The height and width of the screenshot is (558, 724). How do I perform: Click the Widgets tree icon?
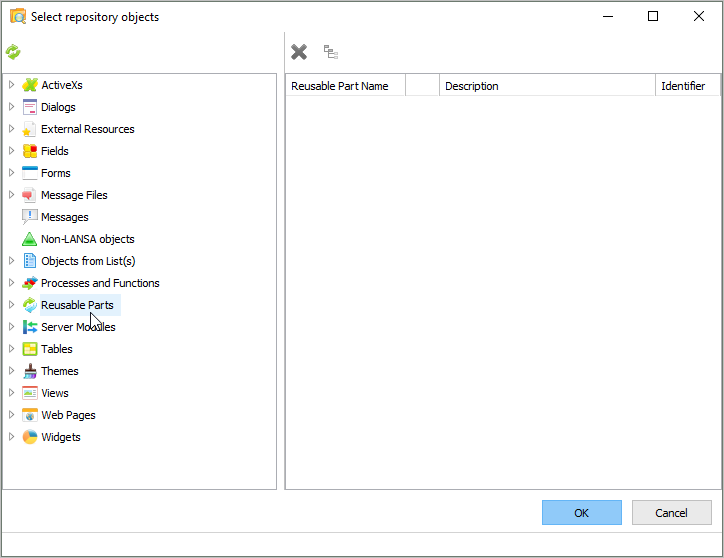[x=30, y=437]
